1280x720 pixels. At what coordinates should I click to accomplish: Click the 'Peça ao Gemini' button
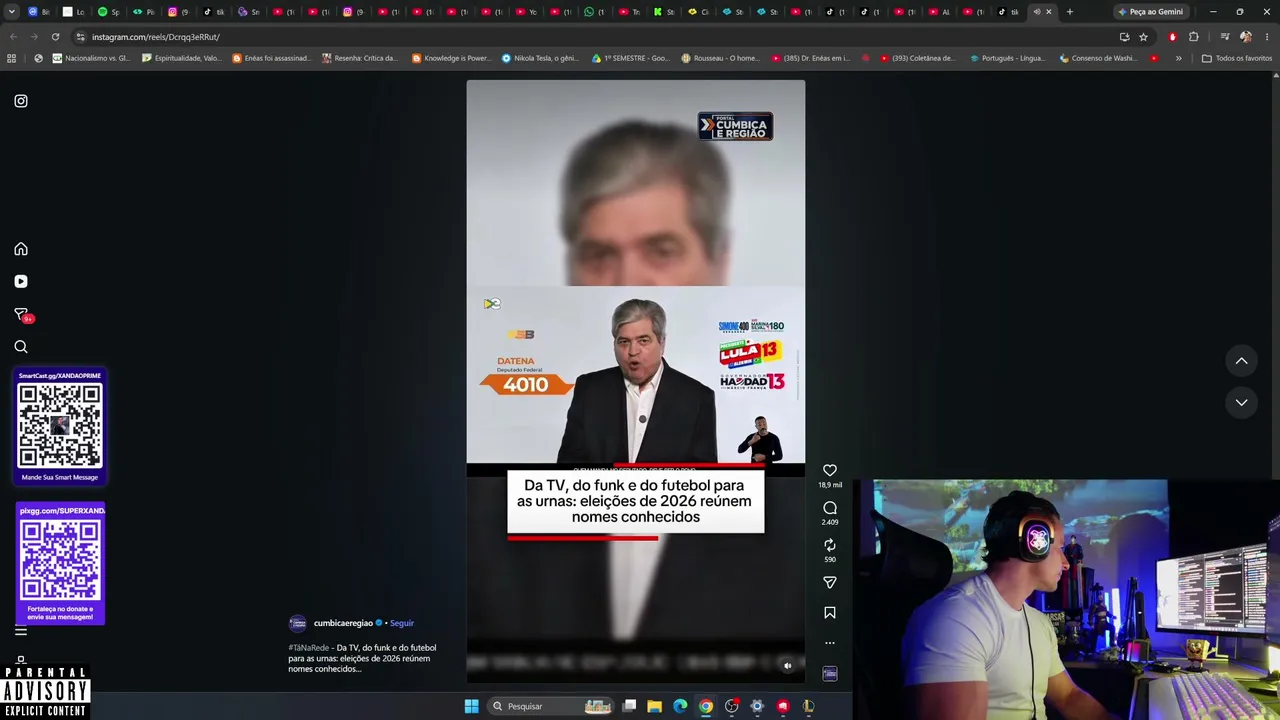1151,12
